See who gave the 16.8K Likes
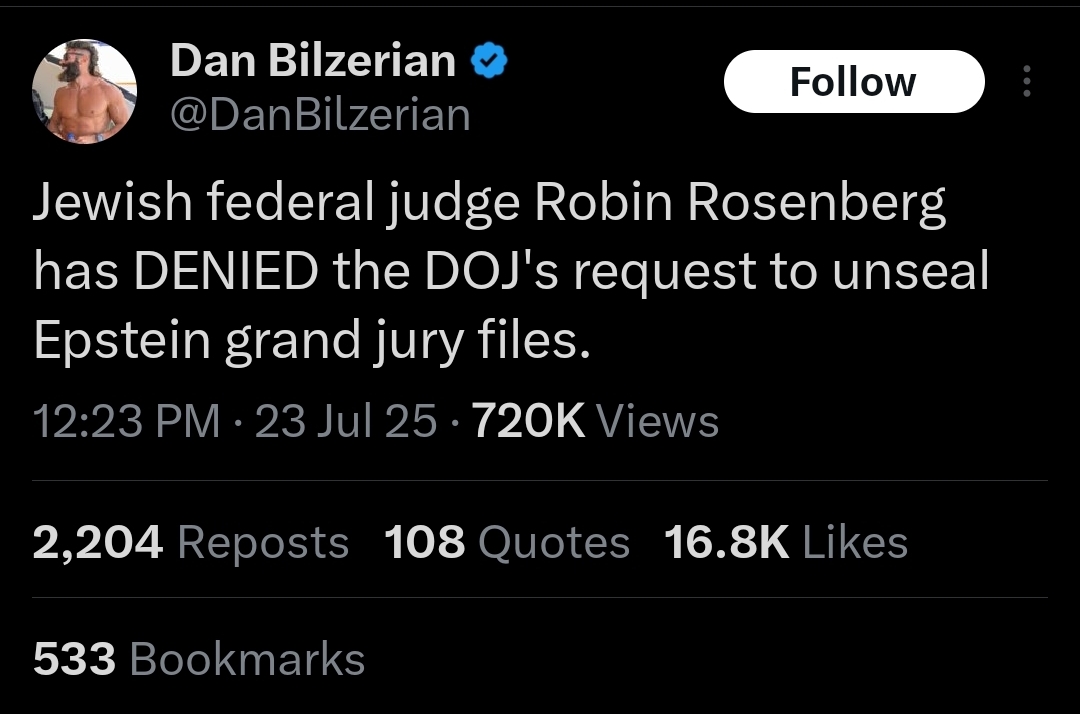1080x714 pixels. pyautogui.click(x=786, y=543)
